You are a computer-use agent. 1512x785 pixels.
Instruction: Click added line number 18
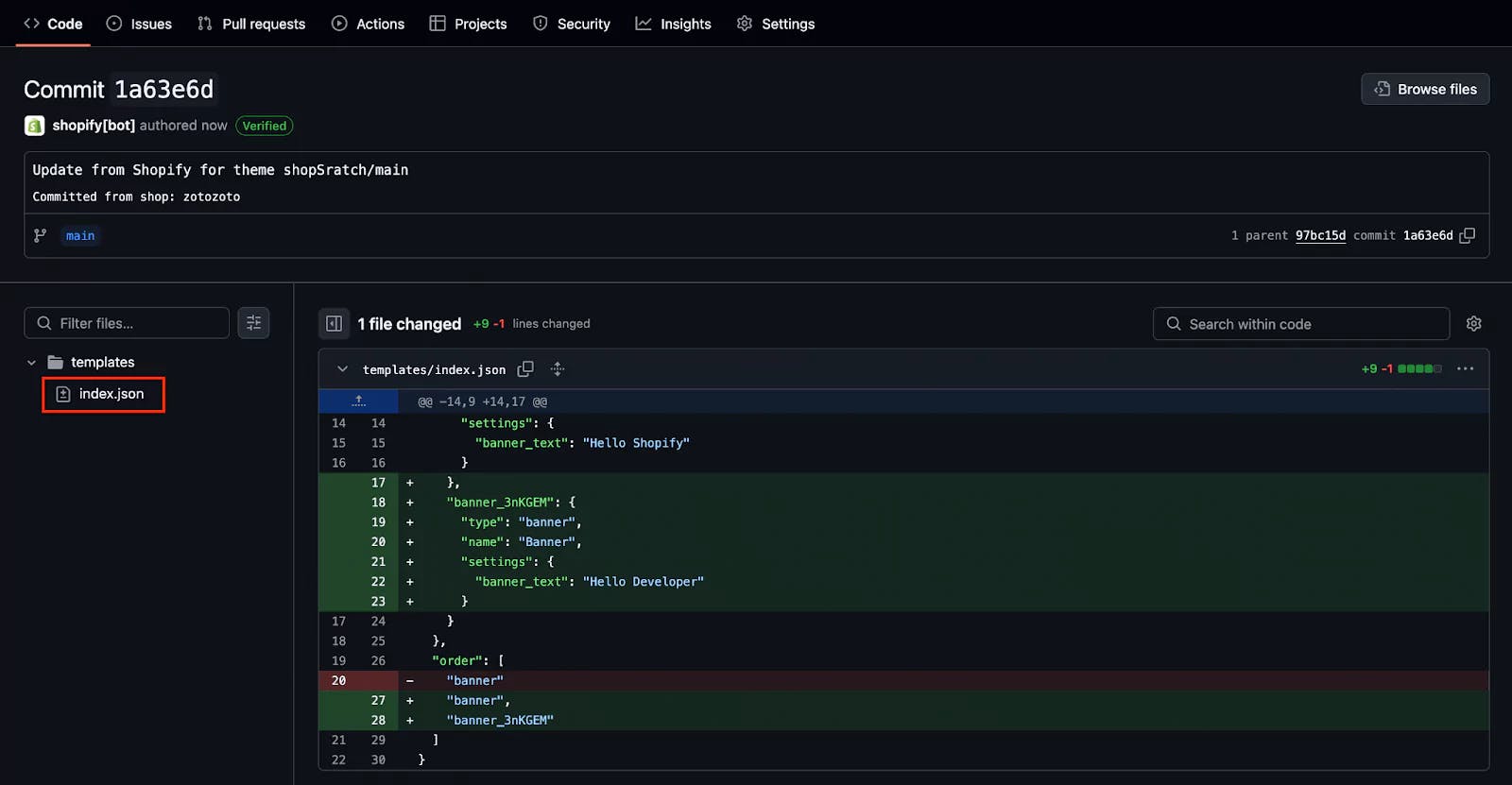pos(378,503)
